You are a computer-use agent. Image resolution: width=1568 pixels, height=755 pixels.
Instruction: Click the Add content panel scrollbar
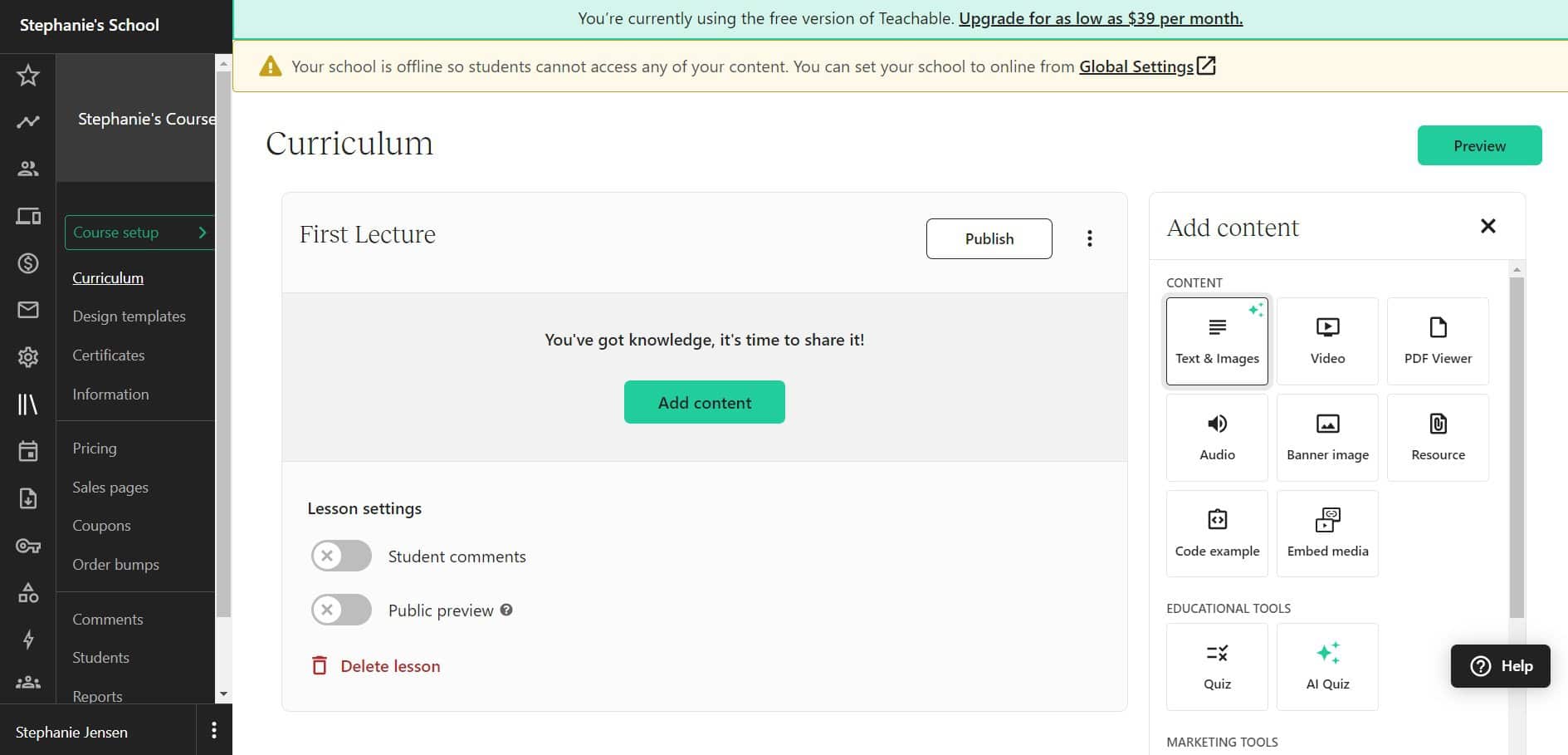(x=1517, y=449)
